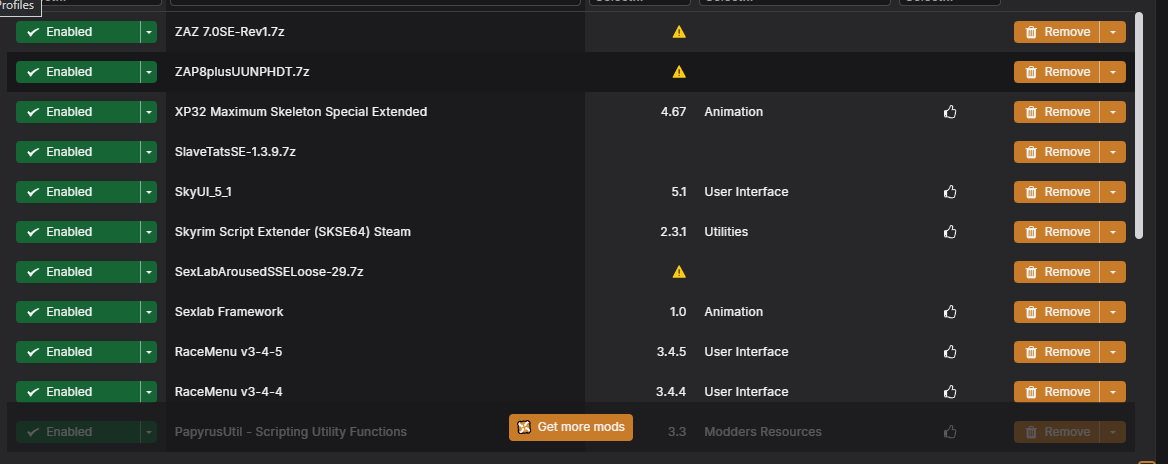Open Enabled dropdown arrow for SlaveTatsSE-1.3.9.7z
The height and width of the screenshot is (464, 1168).
click(149, 152)
